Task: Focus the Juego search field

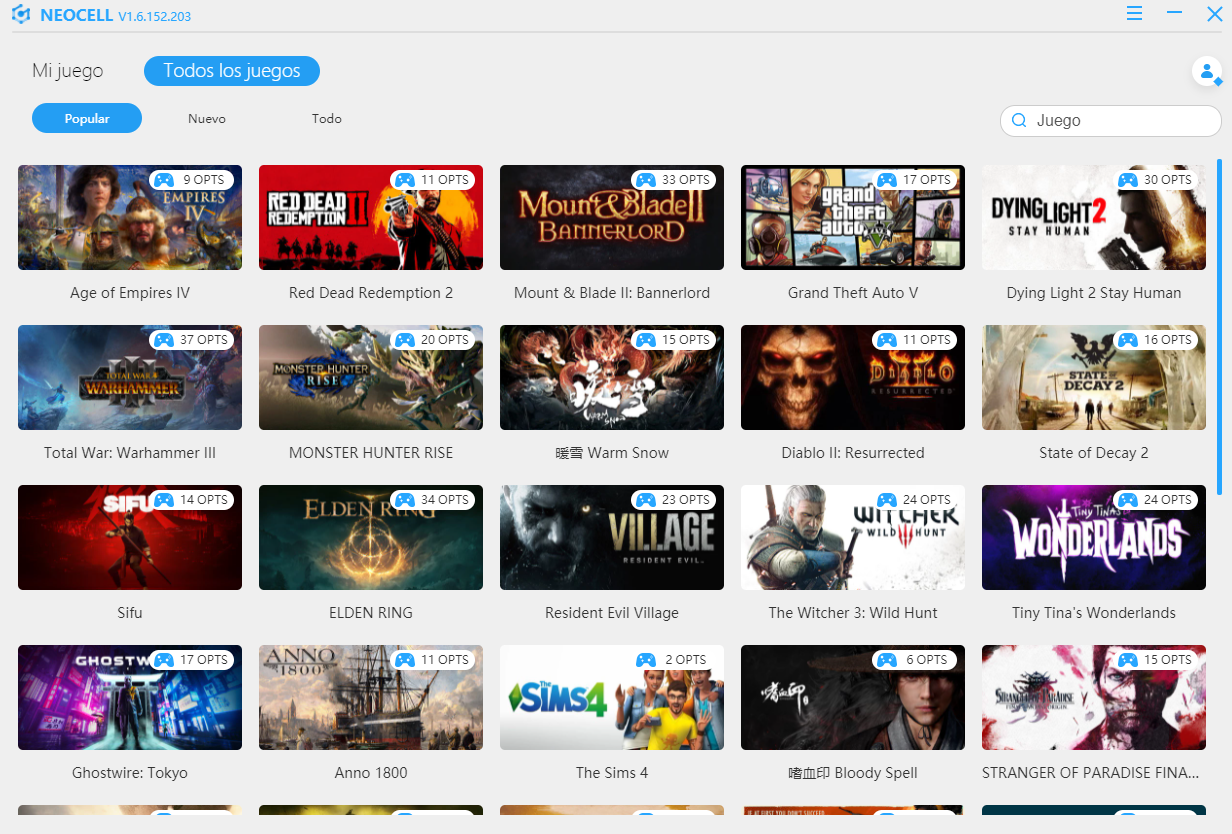Action: [x=1111, y=120]
